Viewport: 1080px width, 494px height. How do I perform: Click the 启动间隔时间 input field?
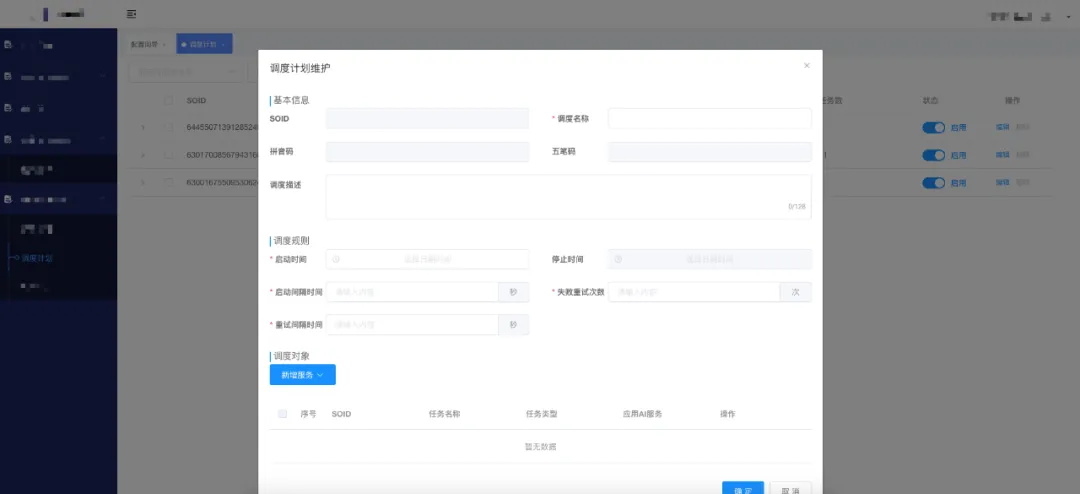point(412,292)
